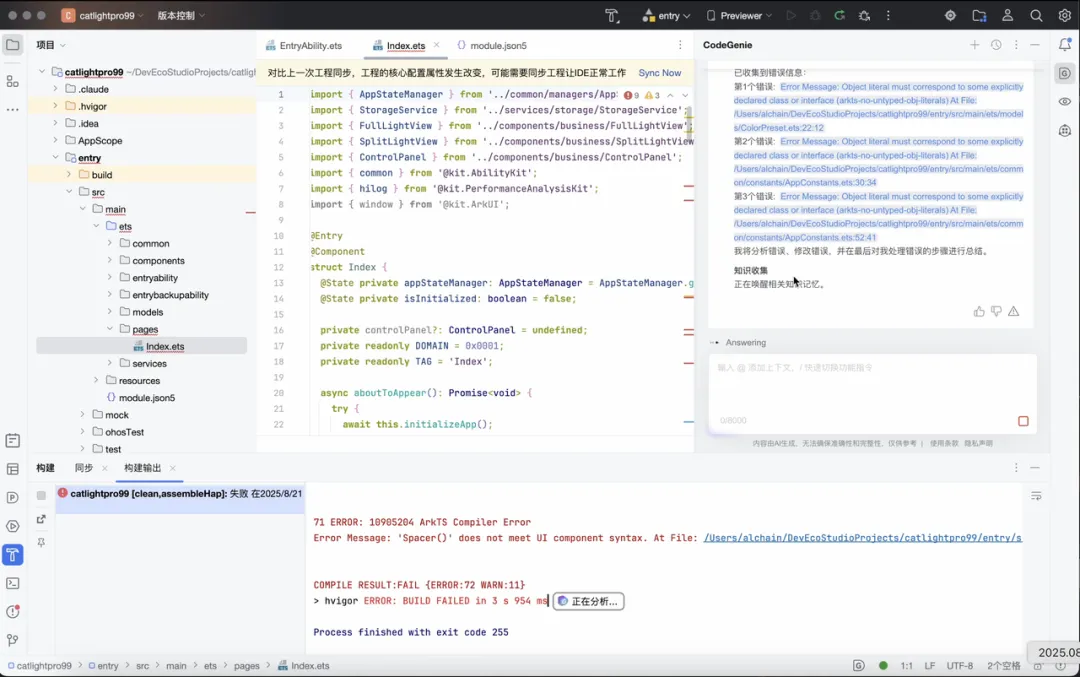Screen dimensions: 1080x677
Task: Select module.json5 in project tree
Action: [147, 398]
